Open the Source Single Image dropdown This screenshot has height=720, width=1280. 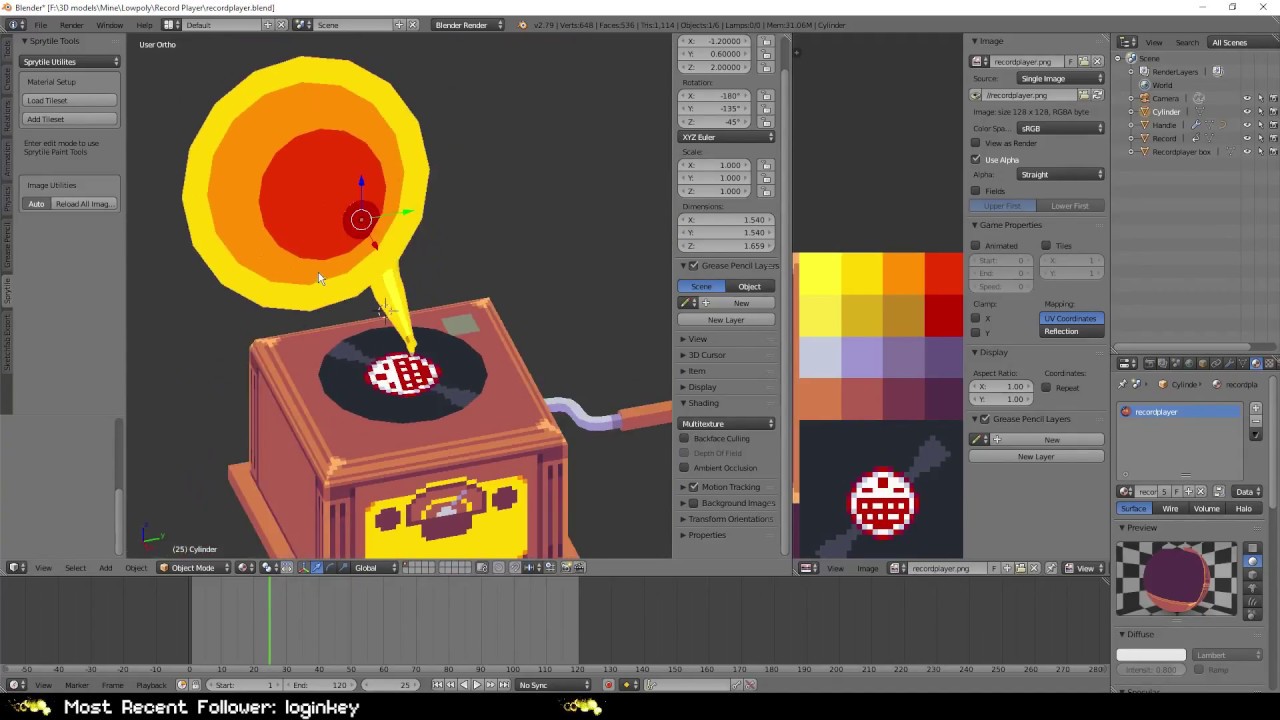[x=1060, y=78]
